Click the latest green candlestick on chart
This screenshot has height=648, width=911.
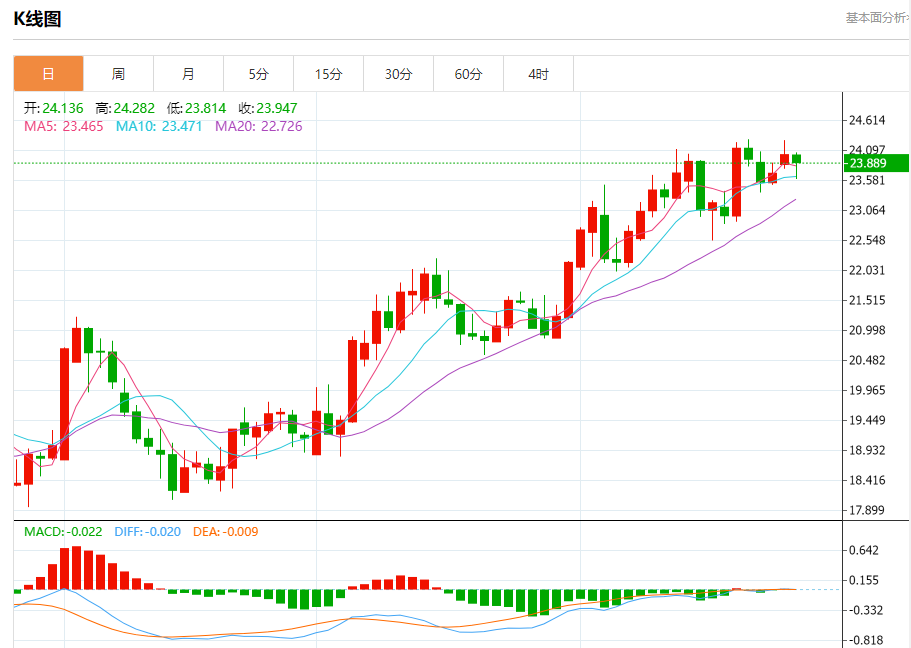click(796, 159)
